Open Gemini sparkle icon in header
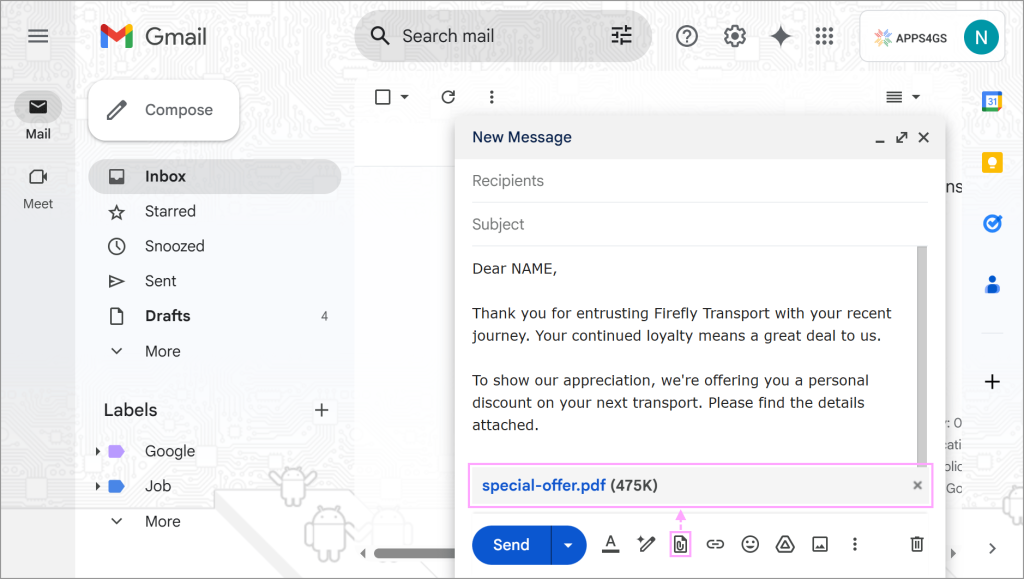The width and height of the screenshot is (1024, 579). [781, 37]
